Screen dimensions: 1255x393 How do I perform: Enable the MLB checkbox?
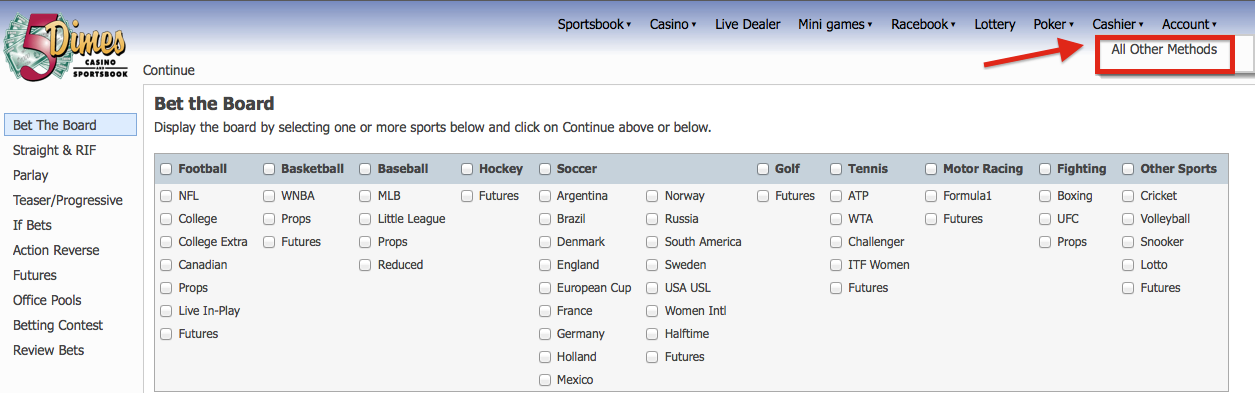pos(365,196)
